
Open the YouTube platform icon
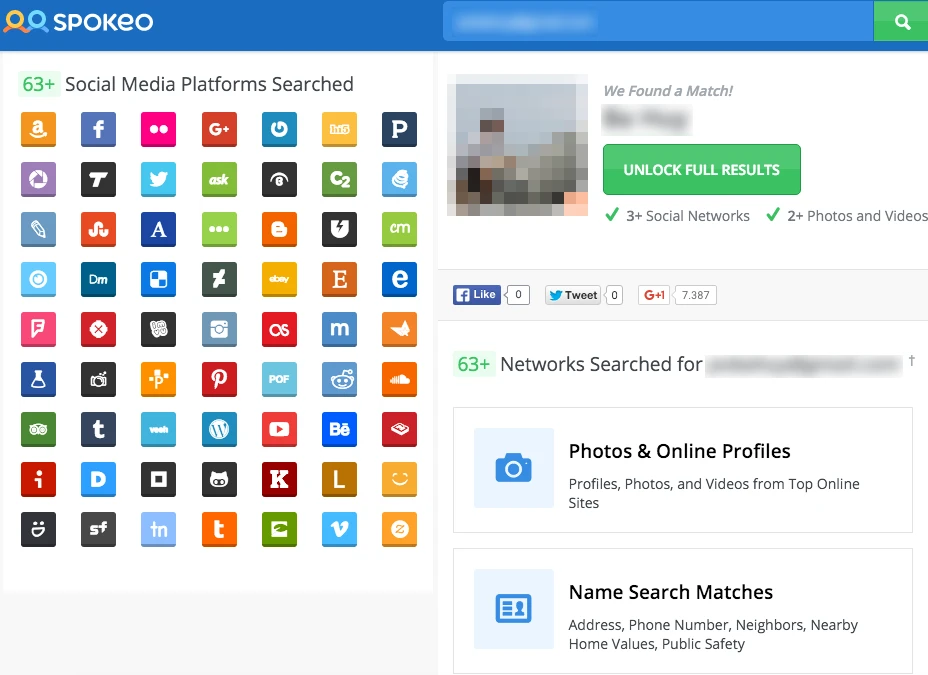coord(279,429)
